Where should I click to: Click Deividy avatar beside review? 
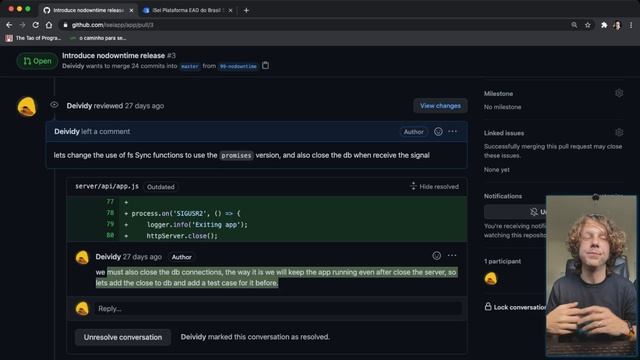(27, 107)
